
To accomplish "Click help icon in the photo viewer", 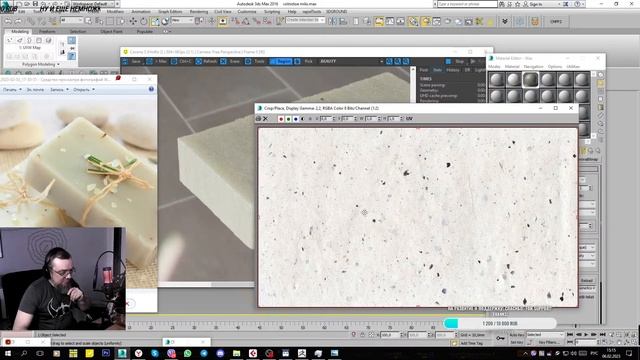I will (x=151, y=89).
